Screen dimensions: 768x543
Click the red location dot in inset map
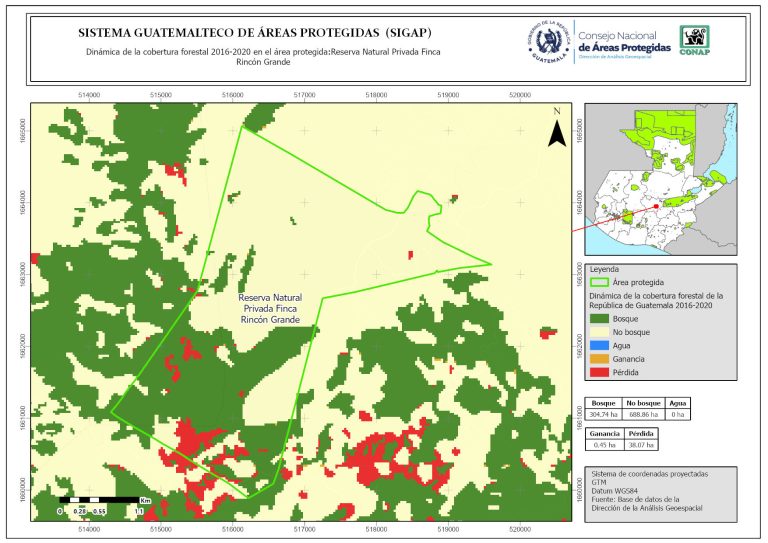coord(655,207)
